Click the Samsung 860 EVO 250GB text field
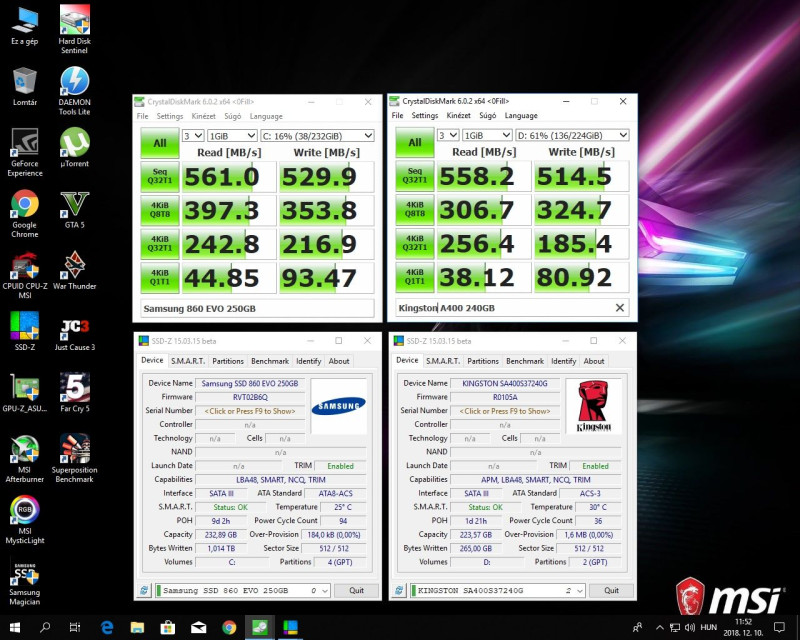800x640 pixels. (257, 309)
